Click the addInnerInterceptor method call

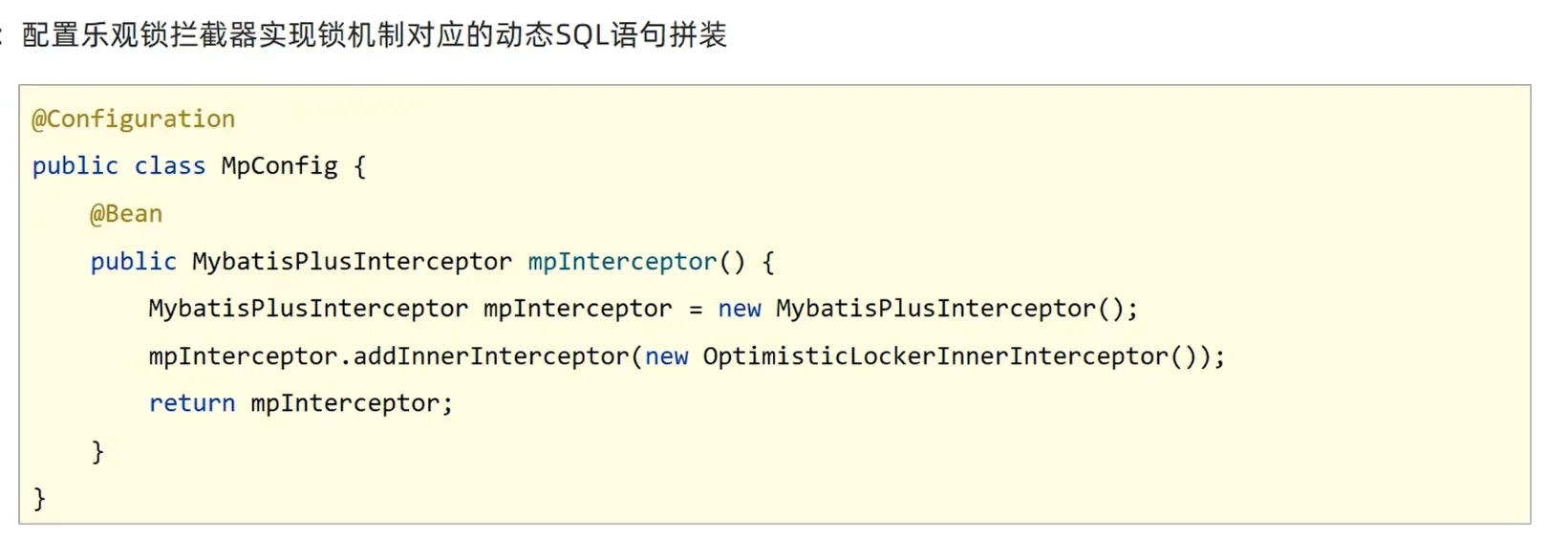(x=492, y=356)
